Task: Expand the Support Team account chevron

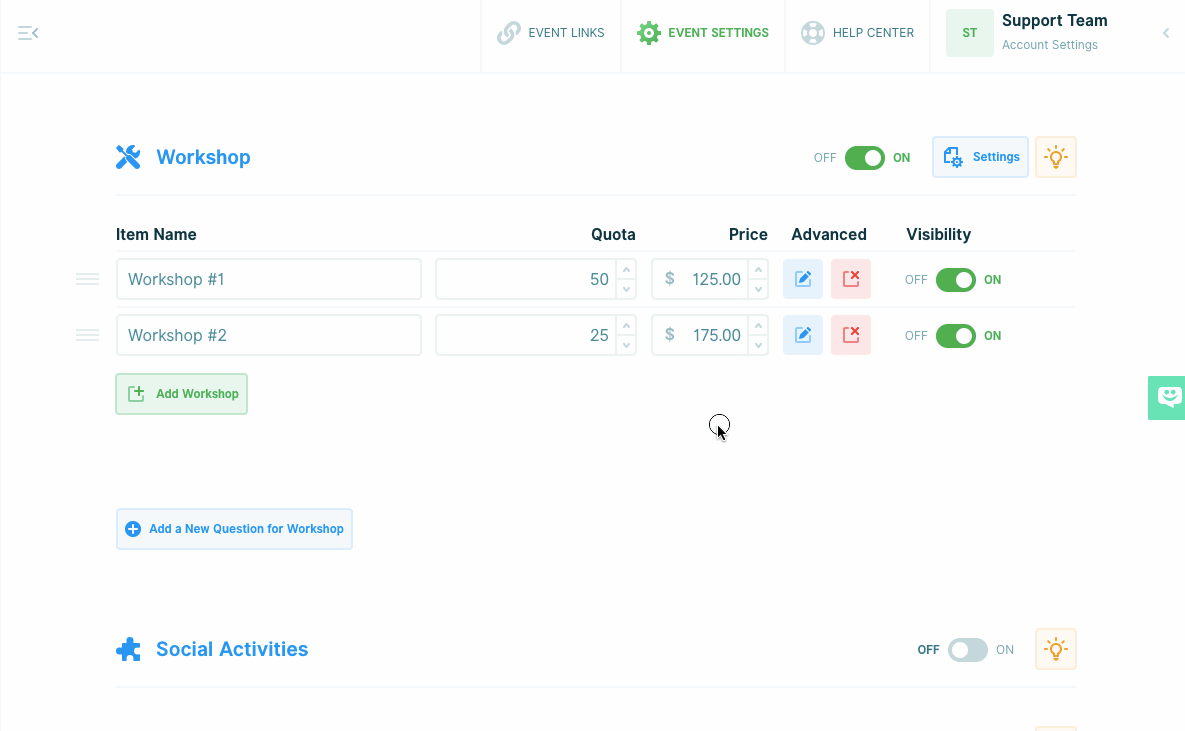Action: click(x=1165, y=33)
